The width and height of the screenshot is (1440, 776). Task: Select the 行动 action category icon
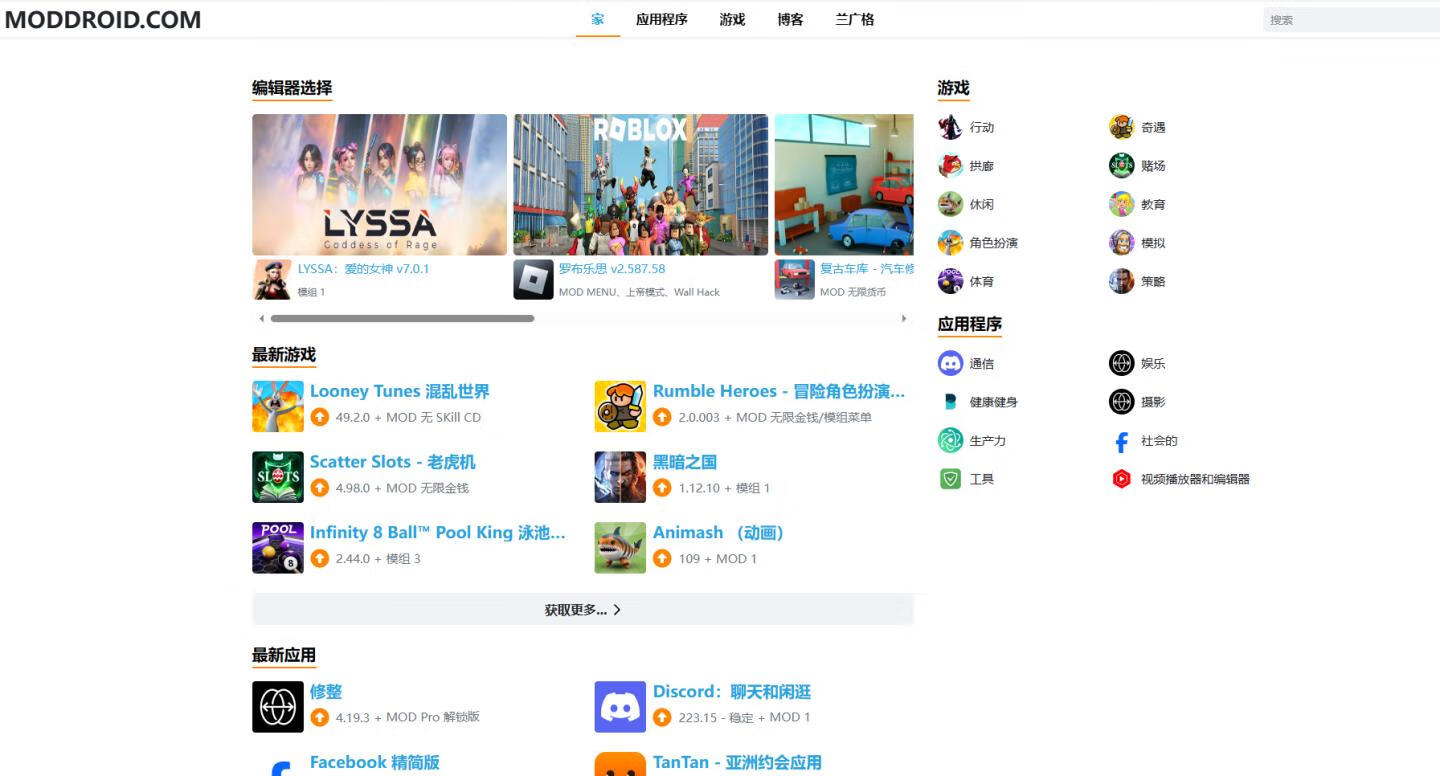[x=950, y=127]
